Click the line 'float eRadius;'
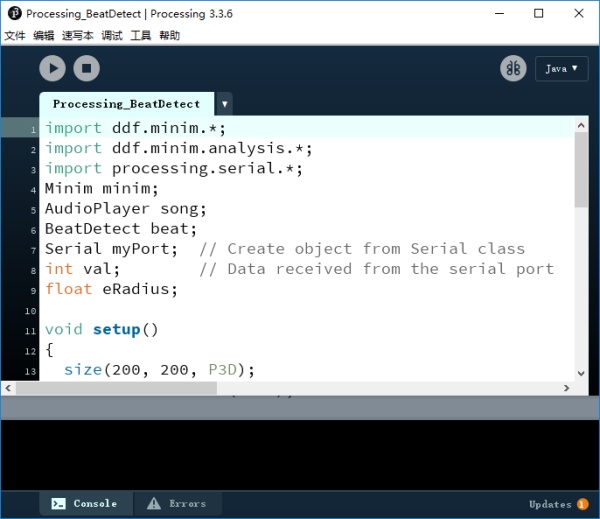The width and height of the screenshot is (600, 519). point(111,289)
